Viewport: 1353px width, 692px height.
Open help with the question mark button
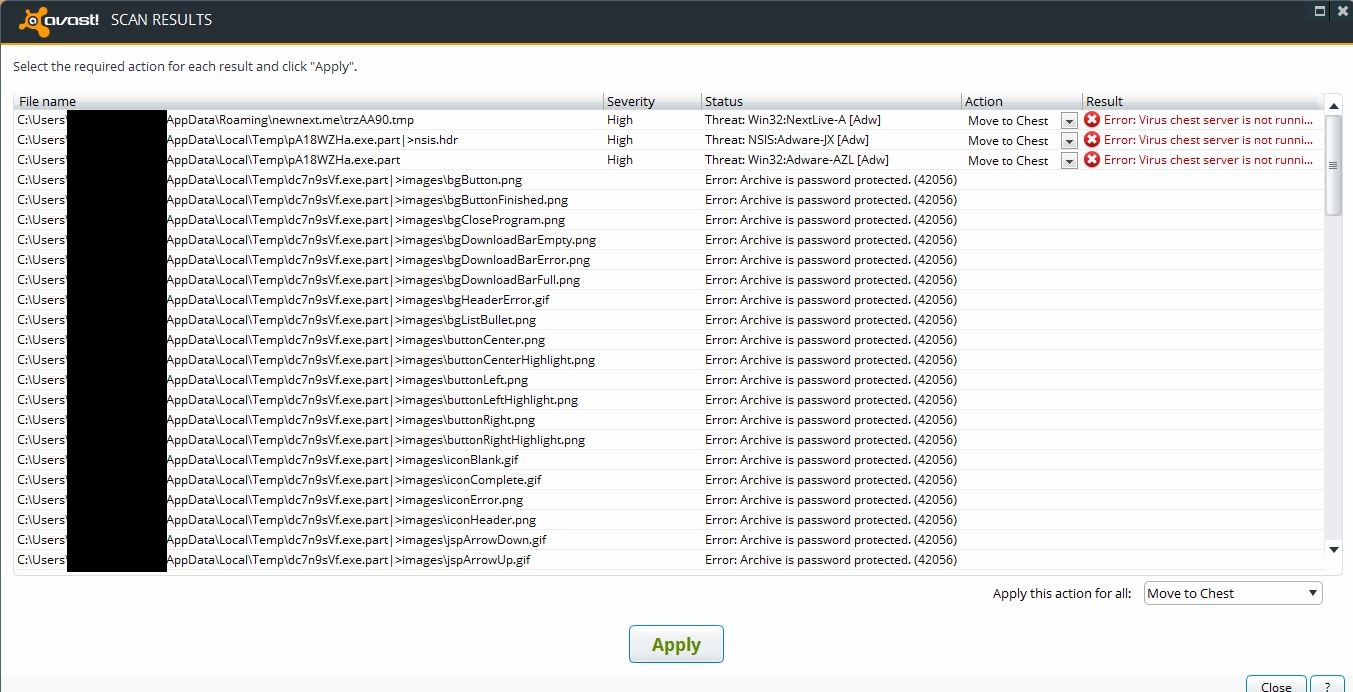pos(1327,684)
